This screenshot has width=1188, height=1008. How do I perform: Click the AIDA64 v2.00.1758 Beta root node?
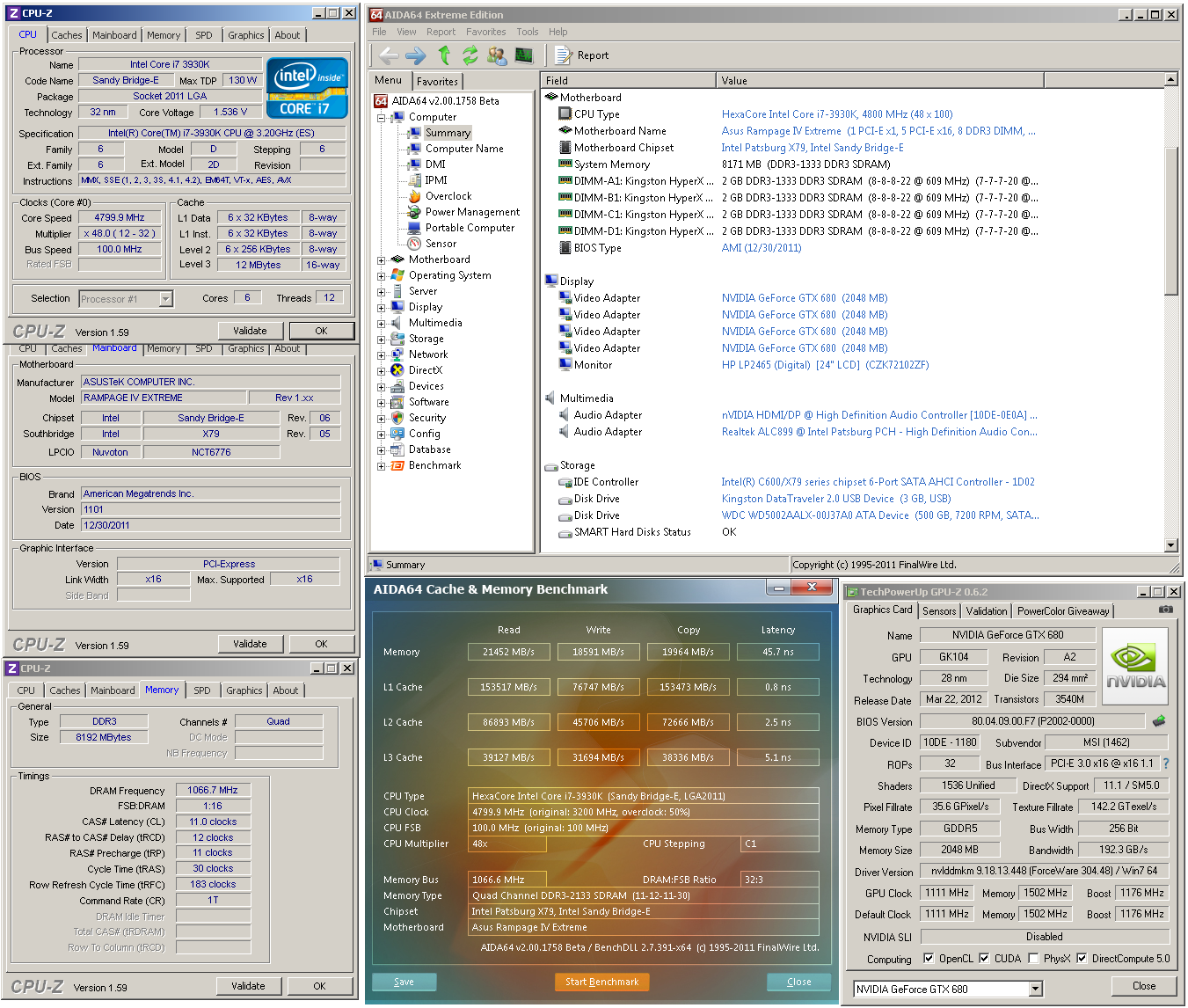(x=445, y=101)
